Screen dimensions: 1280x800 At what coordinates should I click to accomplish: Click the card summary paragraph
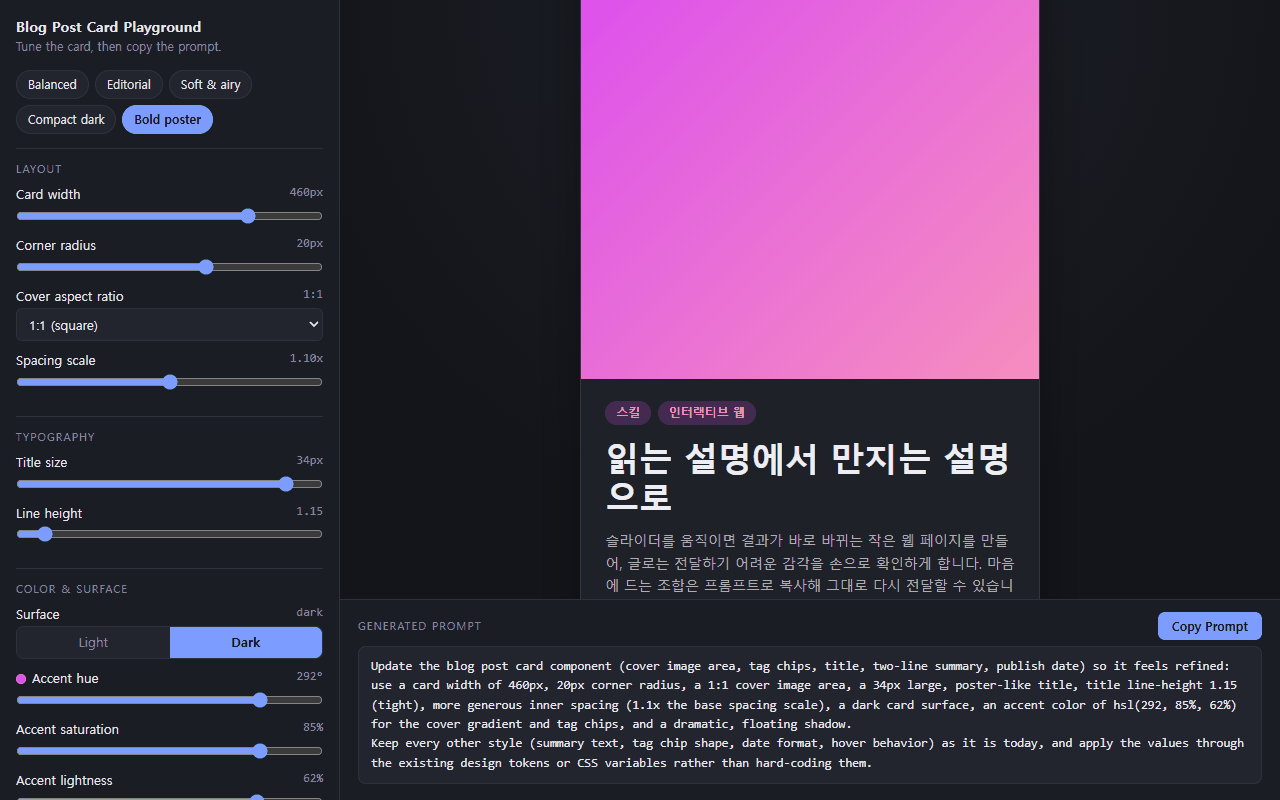click(810, 564)
